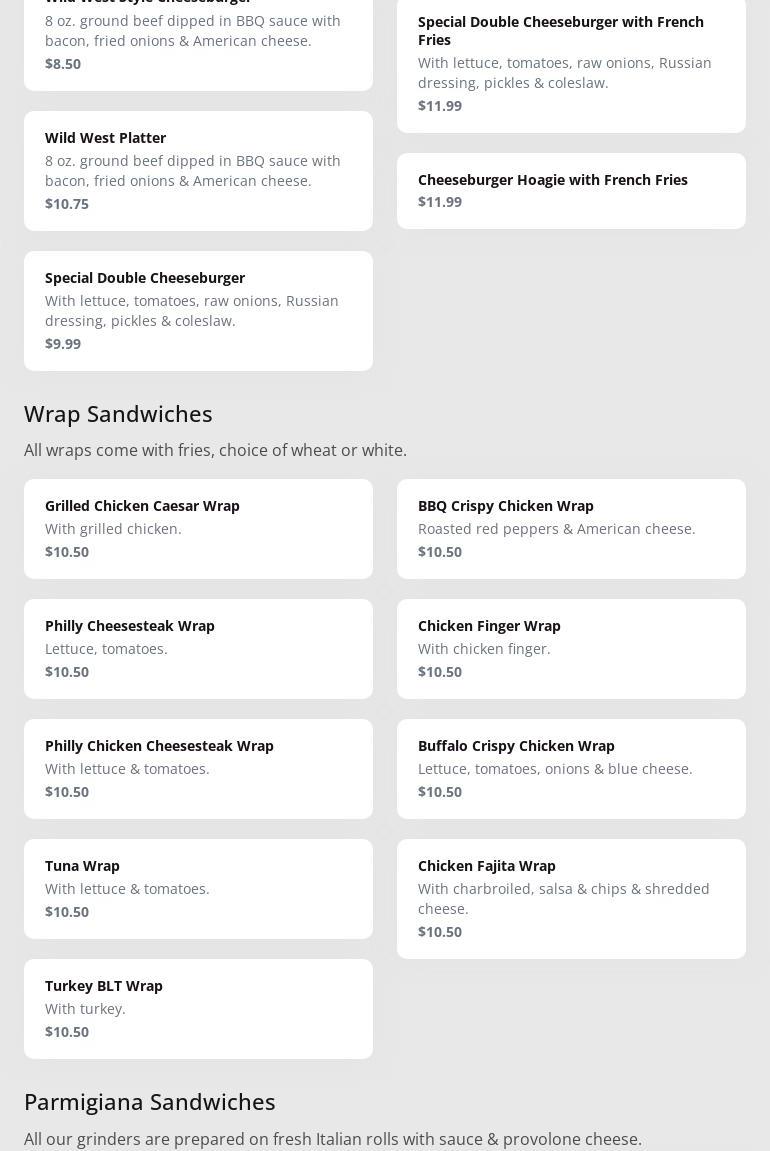Click the Parmigiana Sandwiches section heading
The height and width of the screenshot is (1151, 770).
point(149,1101)
